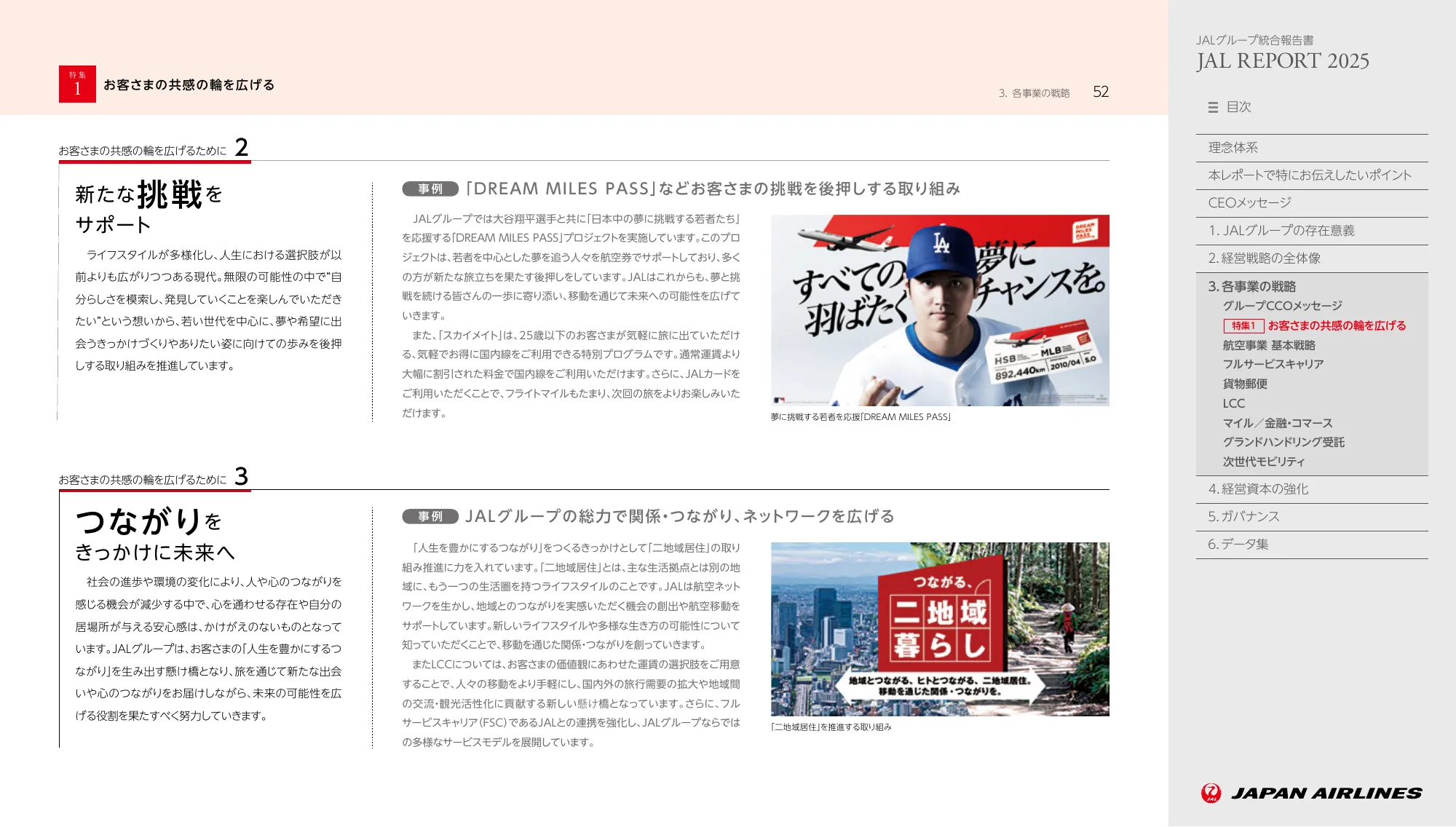Click the 目次 text label
The width and height of the screenshot is (1456, 827).
[1238, 108]
